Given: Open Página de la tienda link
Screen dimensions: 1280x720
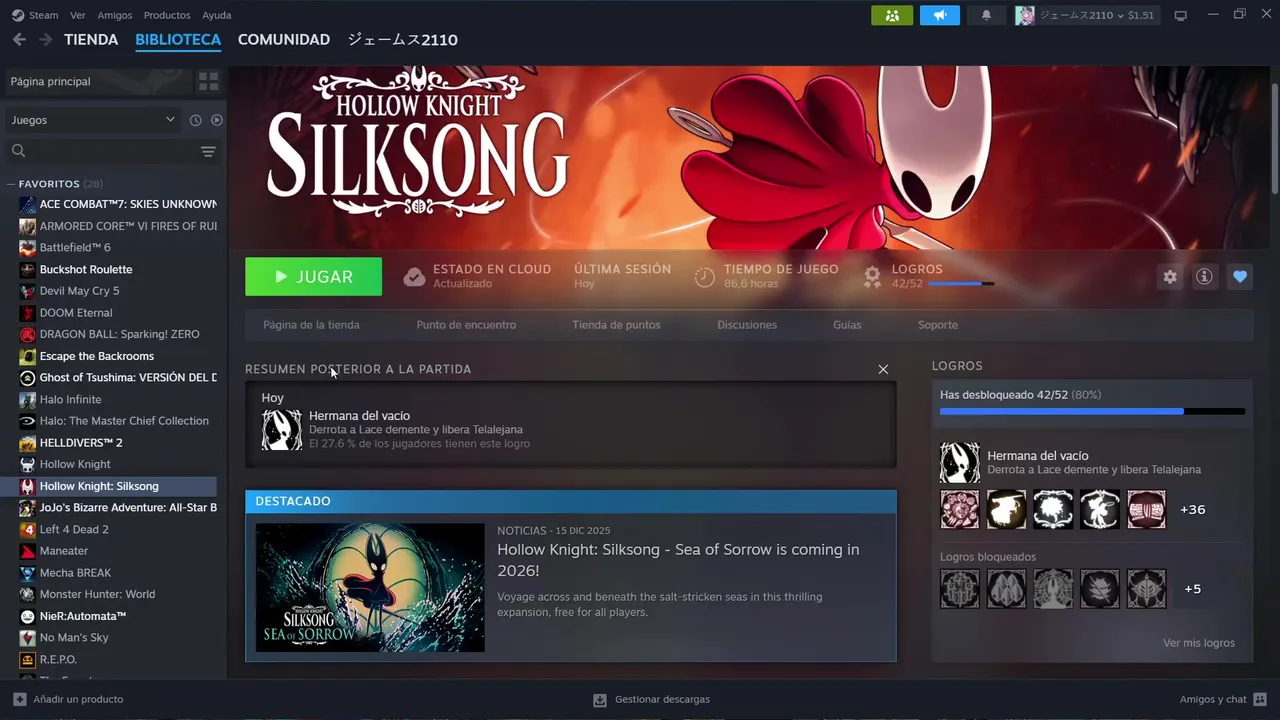Looking at the screenshot, I should [x=311, y=325].
